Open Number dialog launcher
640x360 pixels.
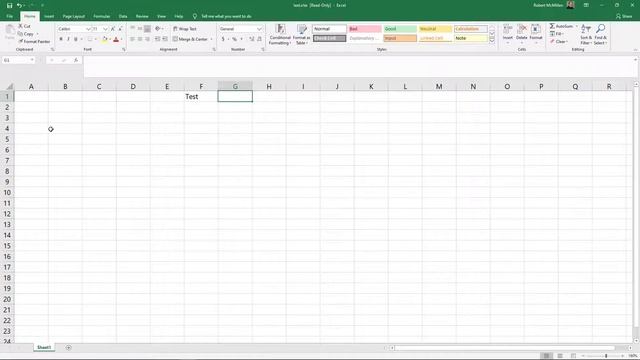[x=263, y=49]
